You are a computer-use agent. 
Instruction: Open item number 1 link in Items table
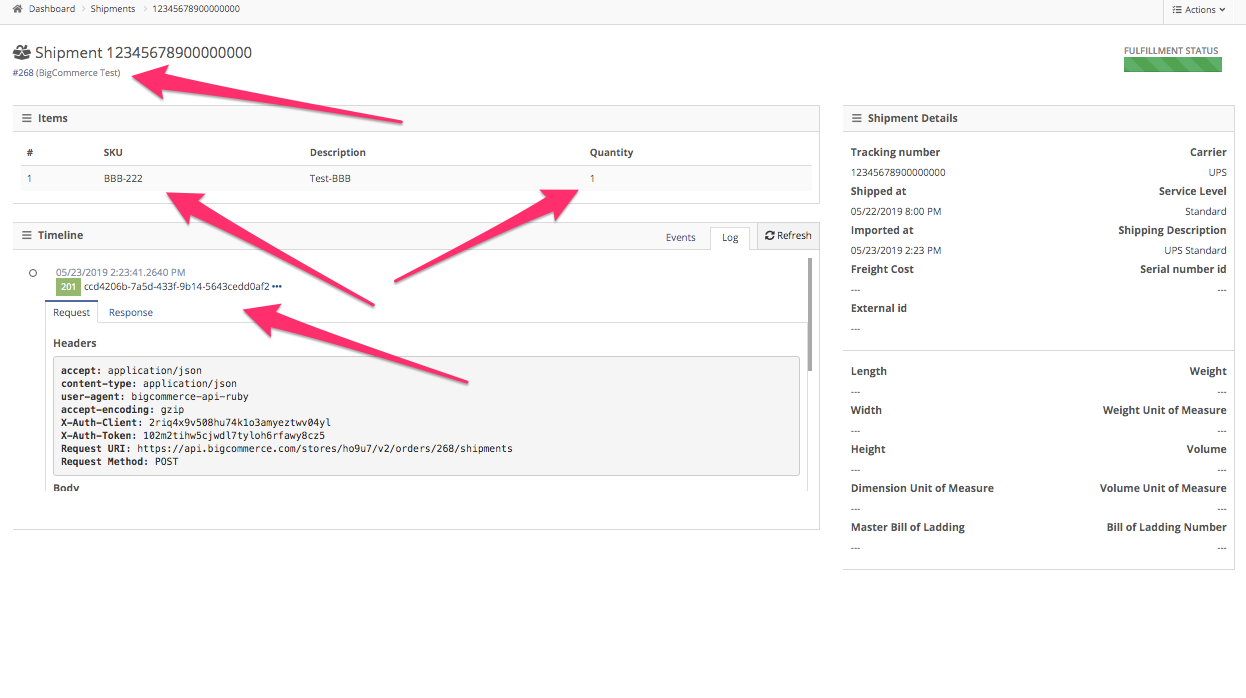click(30, 178)
